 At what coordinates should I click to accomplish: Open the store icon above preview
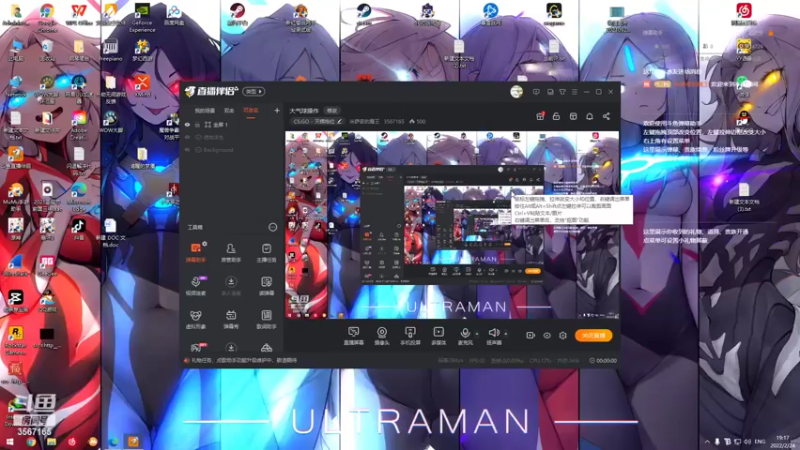(573, 116)
